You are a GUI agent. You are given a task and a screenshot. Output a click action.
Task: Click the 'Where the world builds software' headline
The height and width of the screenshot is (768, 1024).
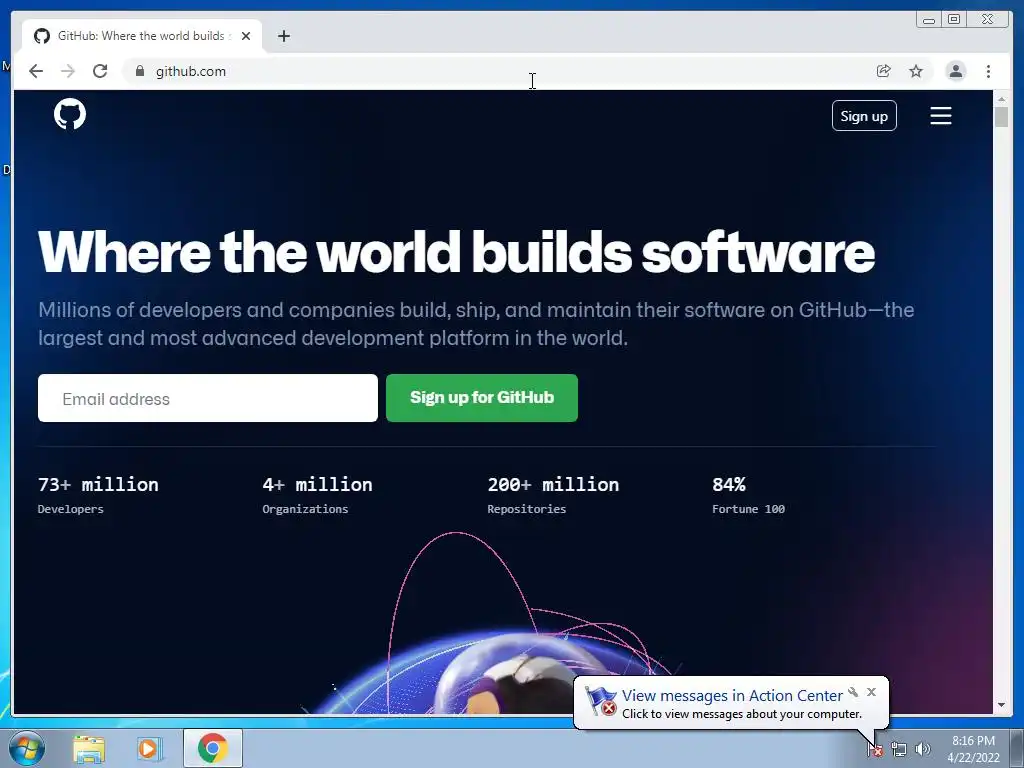pyautogui.click(x=456, y=251)
